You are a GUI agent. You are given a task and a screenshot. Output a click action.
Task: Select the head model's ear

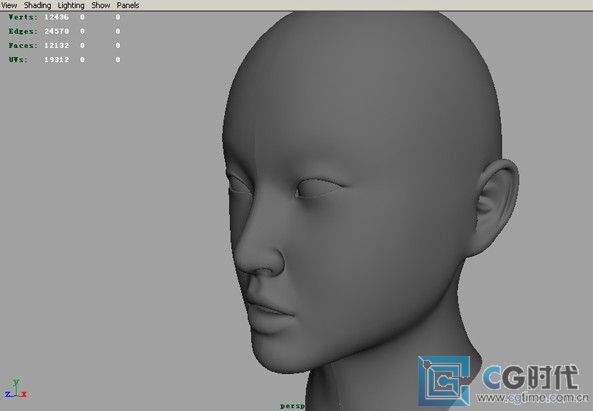click(496, 206)
